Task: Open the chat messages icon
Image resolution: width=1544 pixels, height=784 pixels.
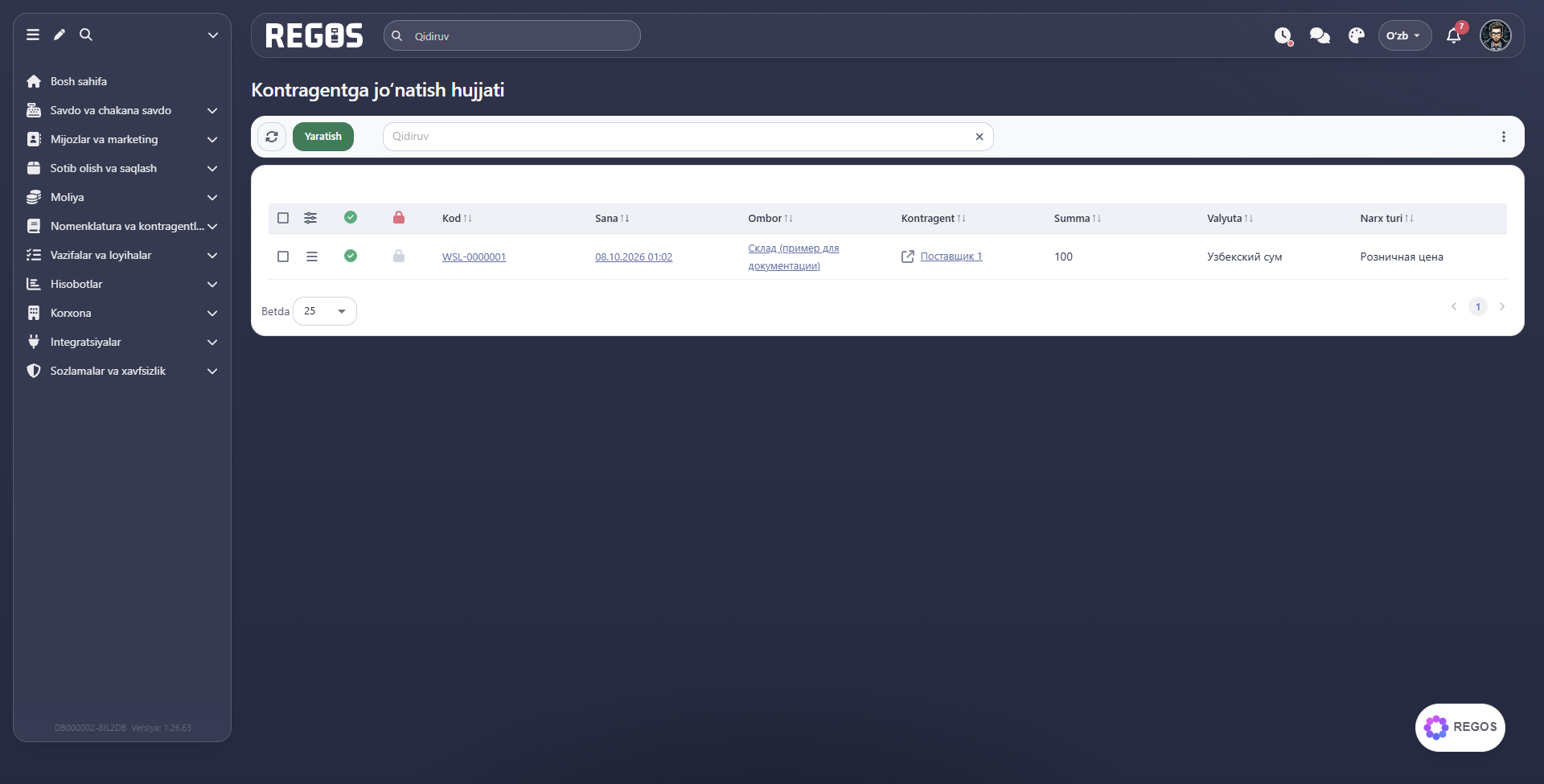Action: click(1320, 35)
